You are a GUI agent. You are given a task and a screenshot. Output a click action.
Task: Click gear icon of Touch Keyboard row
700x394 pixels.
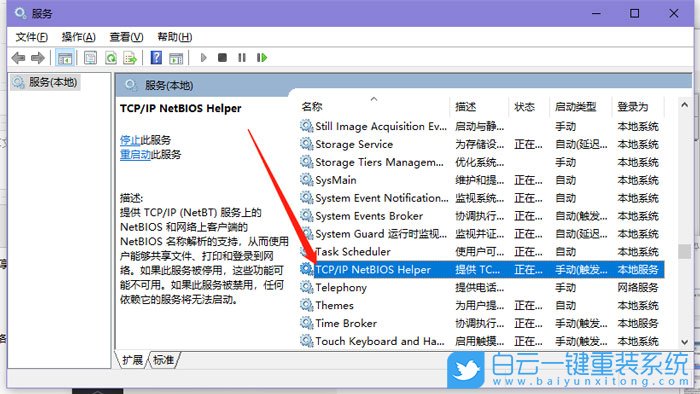[306, 341]
